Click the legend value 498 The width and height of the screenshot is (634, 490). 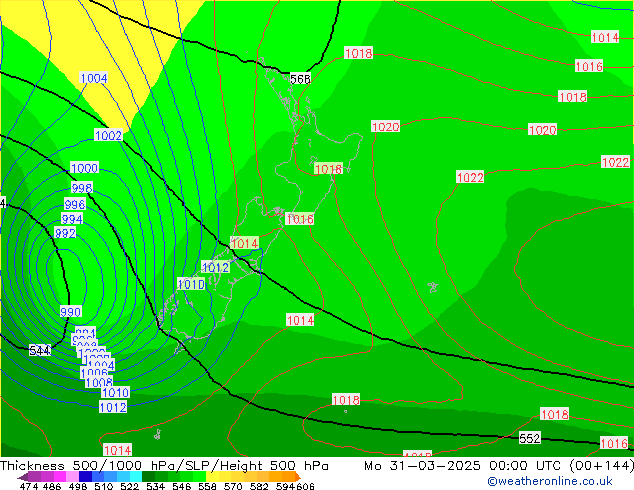pyautogui.click(x=78, y=486)
